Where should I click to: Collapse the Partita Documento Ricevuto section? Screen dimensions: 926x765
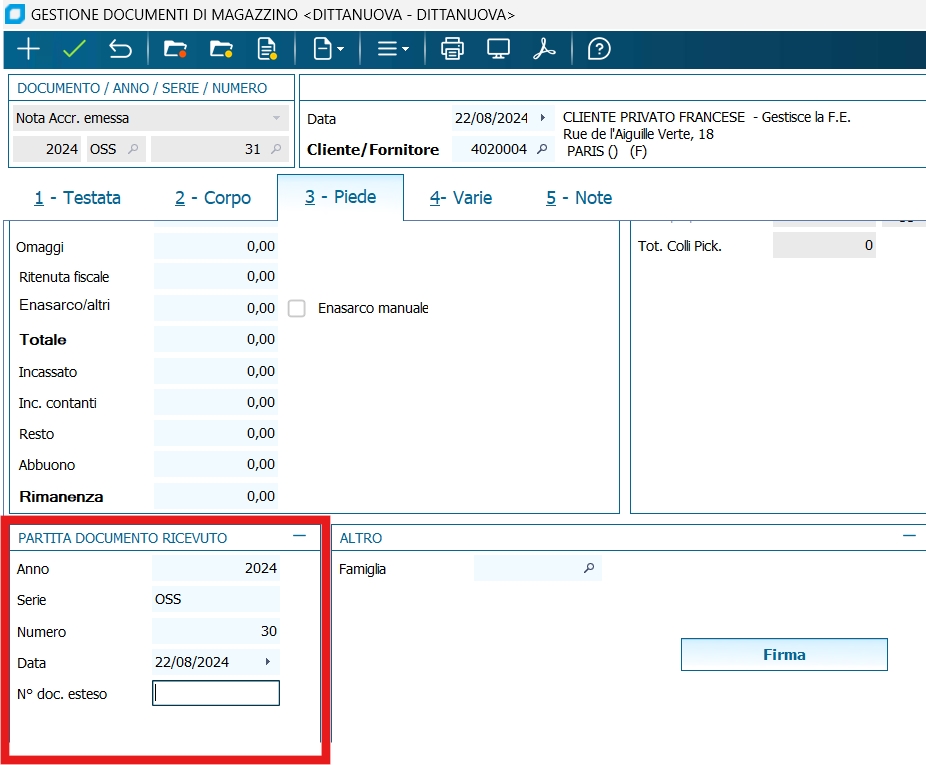pyautogui.click(x=299, y=537)
